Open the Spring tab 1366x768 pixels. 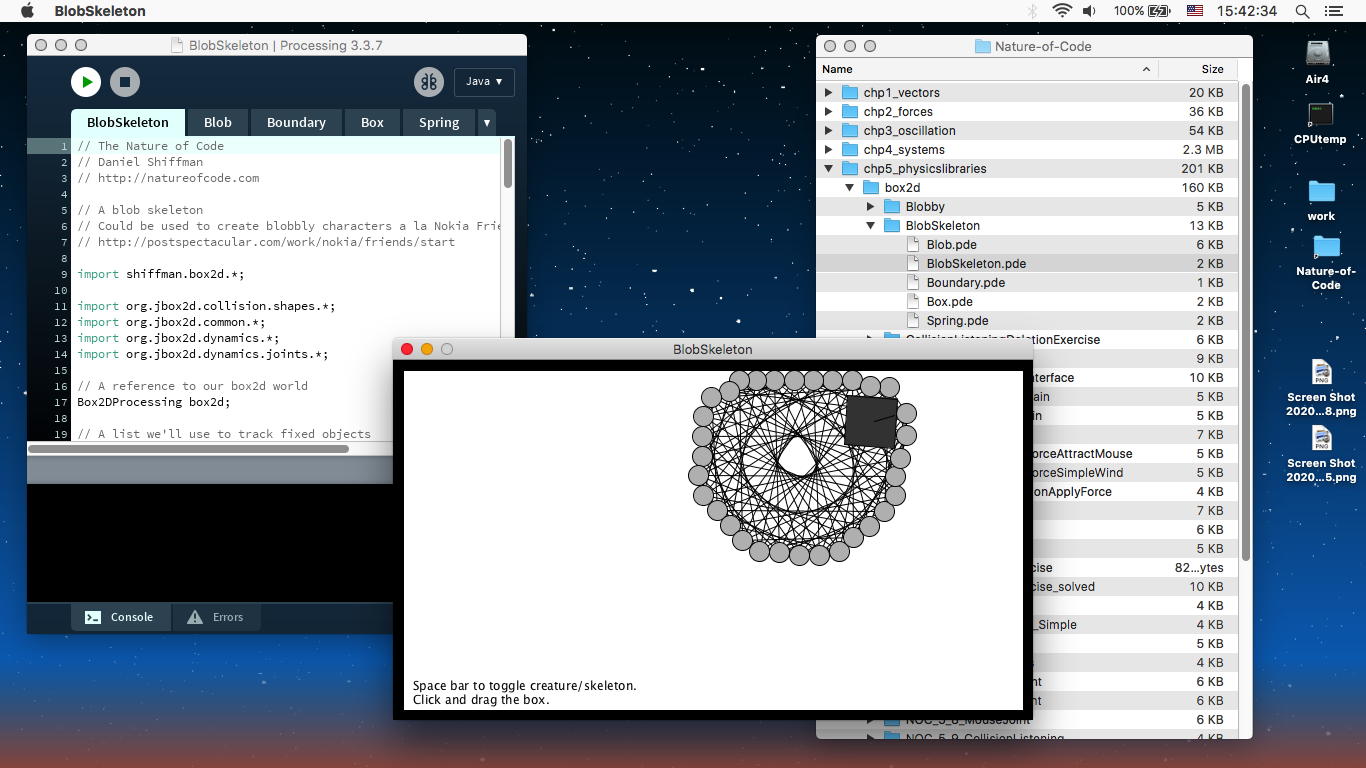(438, 122)
